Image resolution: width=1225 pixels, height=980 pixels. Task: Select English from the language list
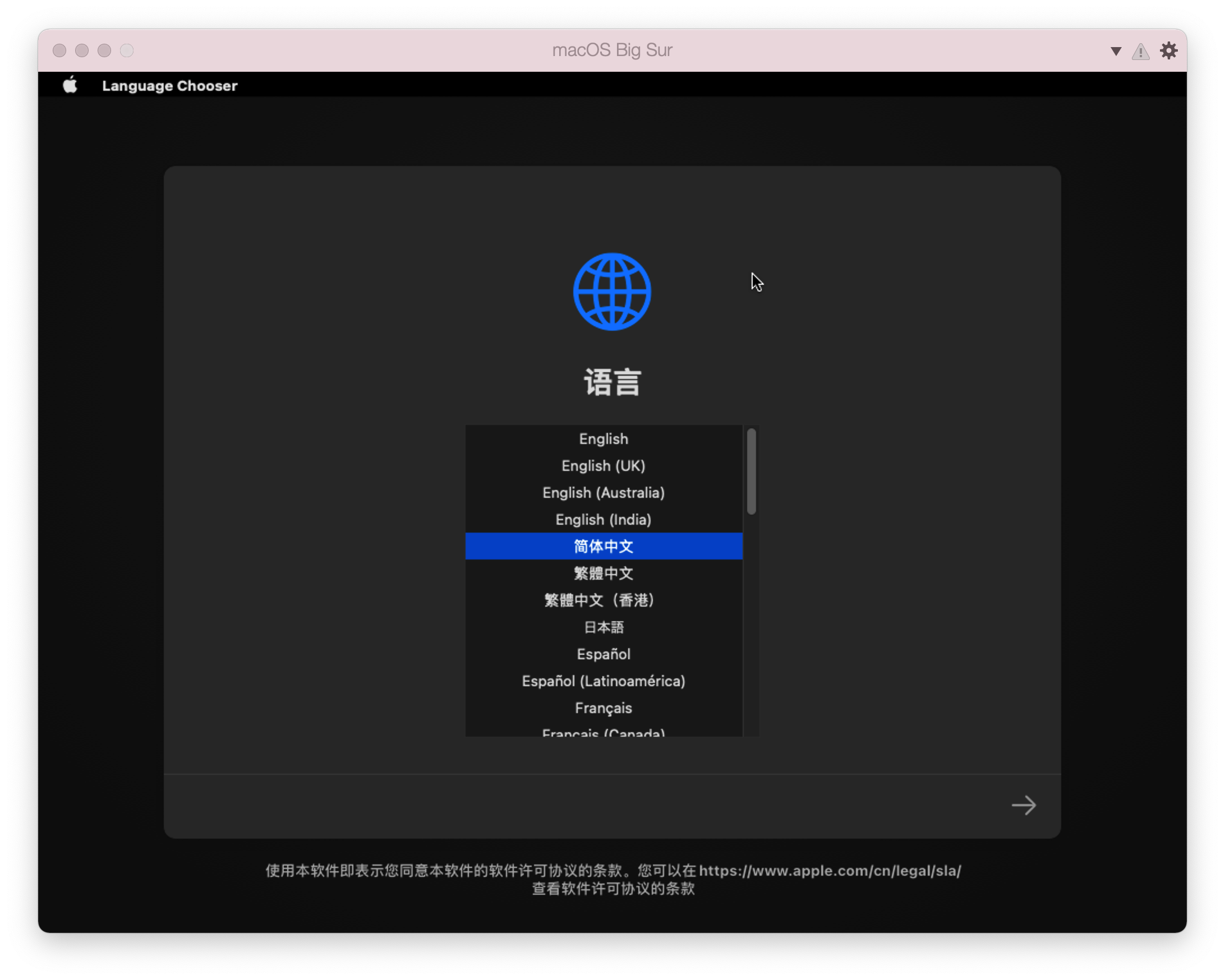[604, 438]
